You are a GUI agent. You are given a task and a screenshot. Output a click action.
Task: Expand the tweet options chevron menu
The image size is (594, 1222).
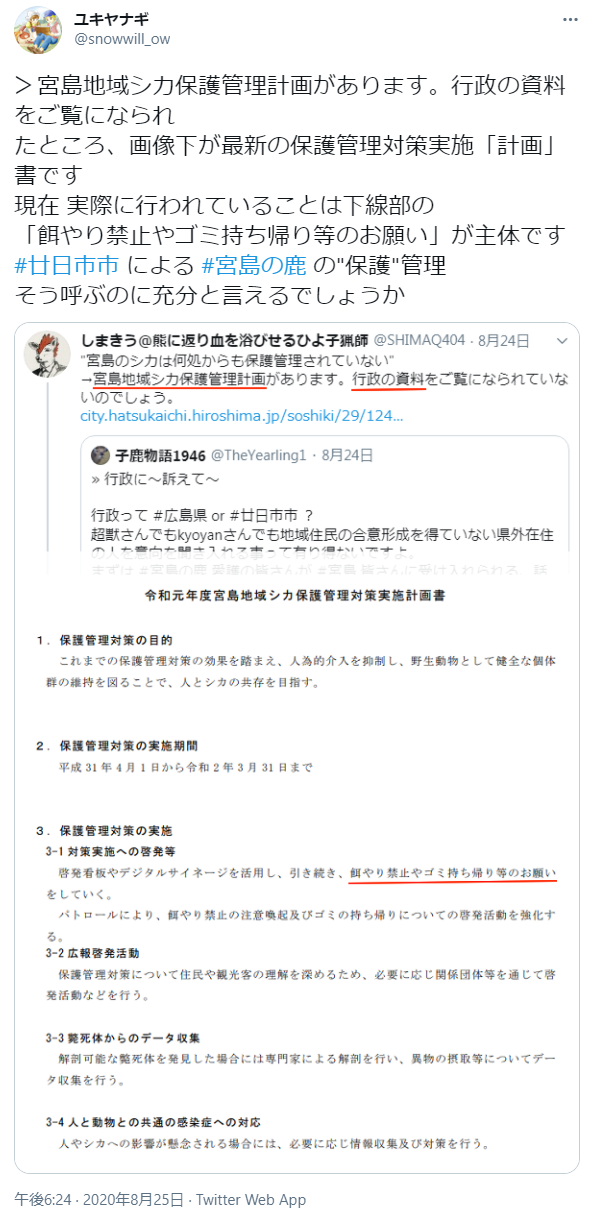[x=570, y=20]
